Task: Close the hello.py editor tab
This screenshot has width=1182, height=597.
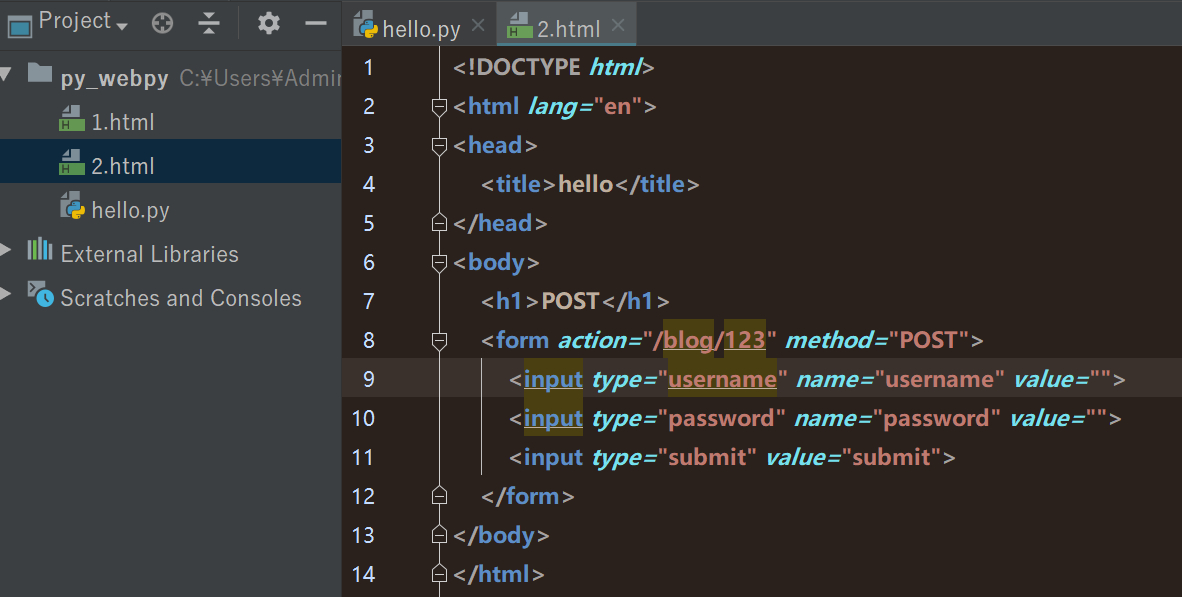Action: (x=478, y=26)
